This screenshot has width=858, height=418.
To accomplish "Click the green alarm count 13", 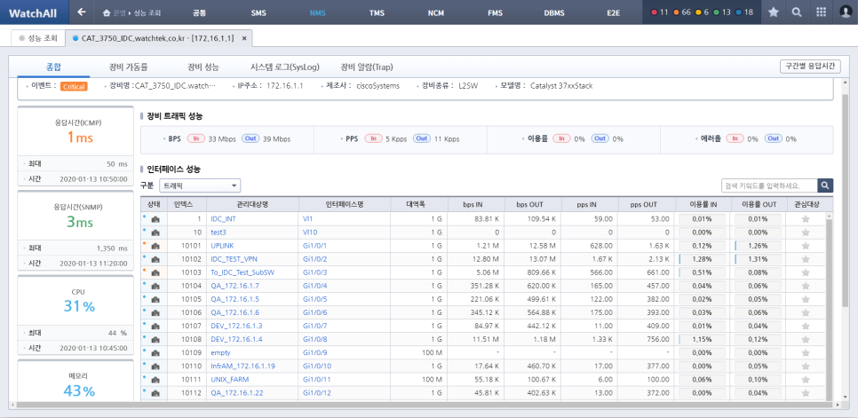I will pyautogui.click(x=722, y=12).
